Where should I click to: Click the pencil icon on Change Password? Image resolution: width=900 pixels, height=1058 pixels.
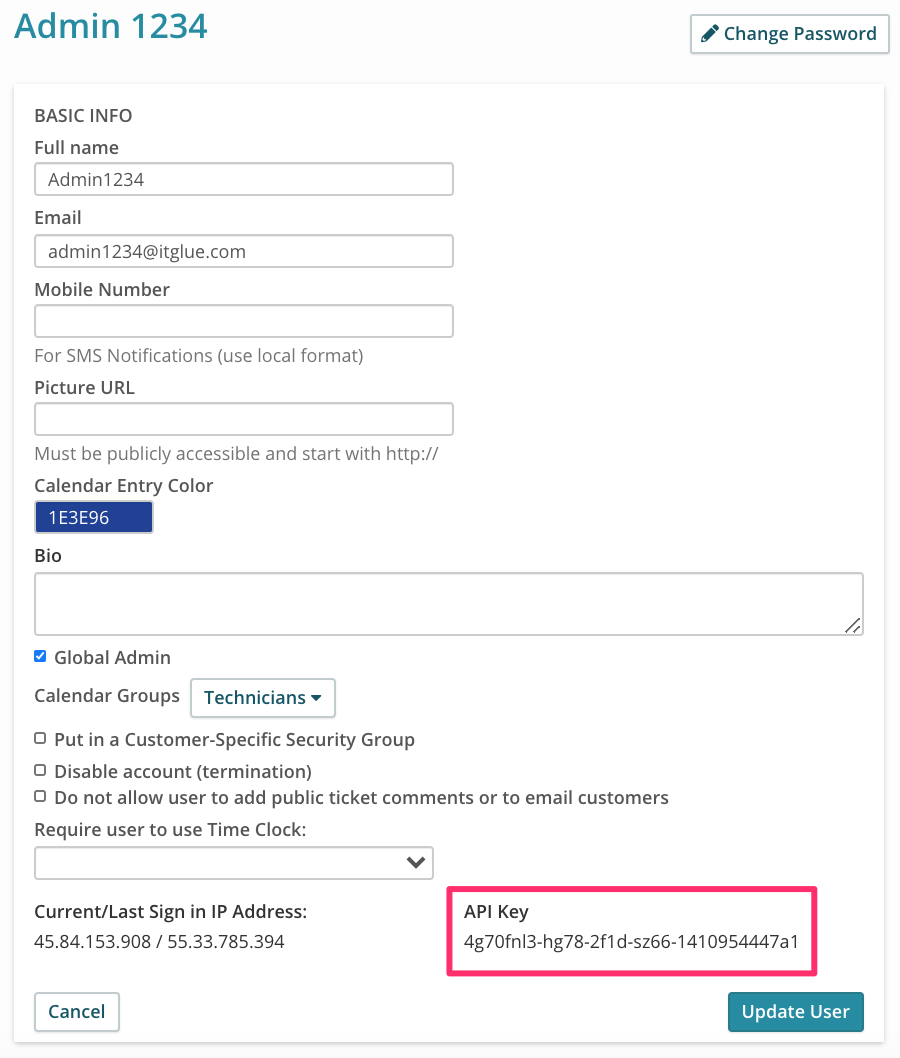tap(710, 33)
